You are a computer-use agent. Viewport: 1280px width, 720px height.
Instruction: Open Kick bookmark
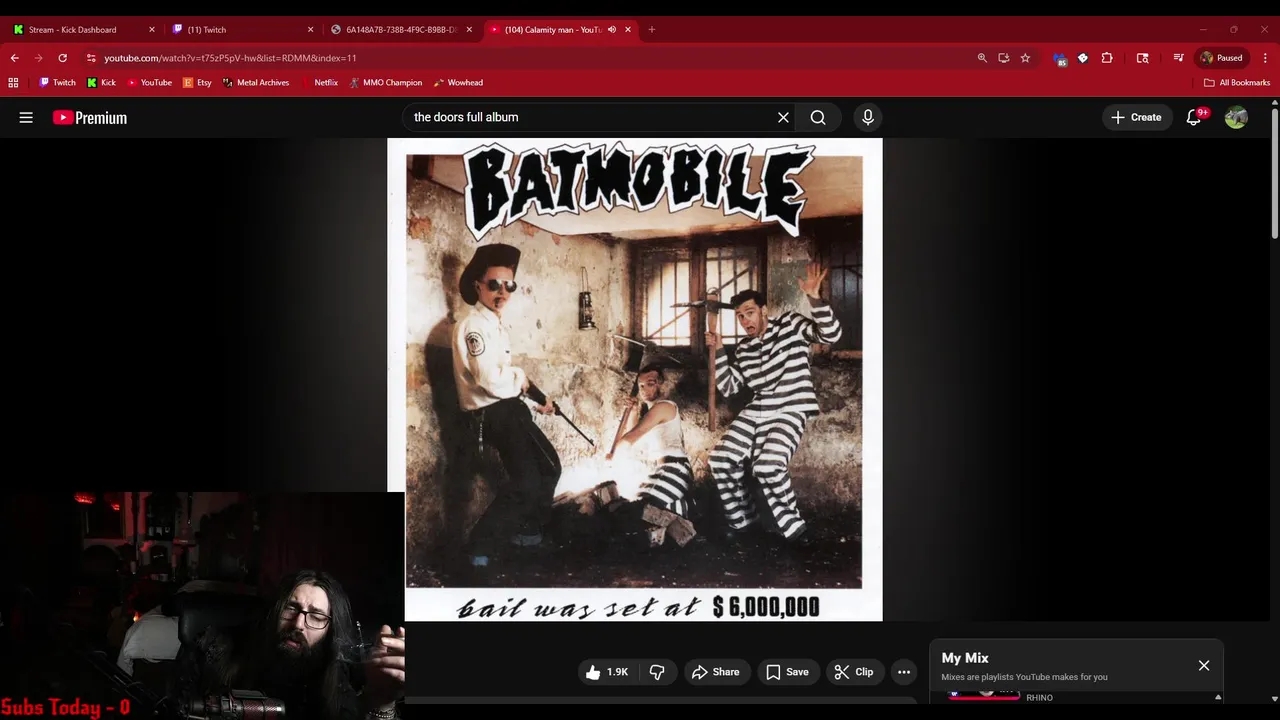click(101, 83)
